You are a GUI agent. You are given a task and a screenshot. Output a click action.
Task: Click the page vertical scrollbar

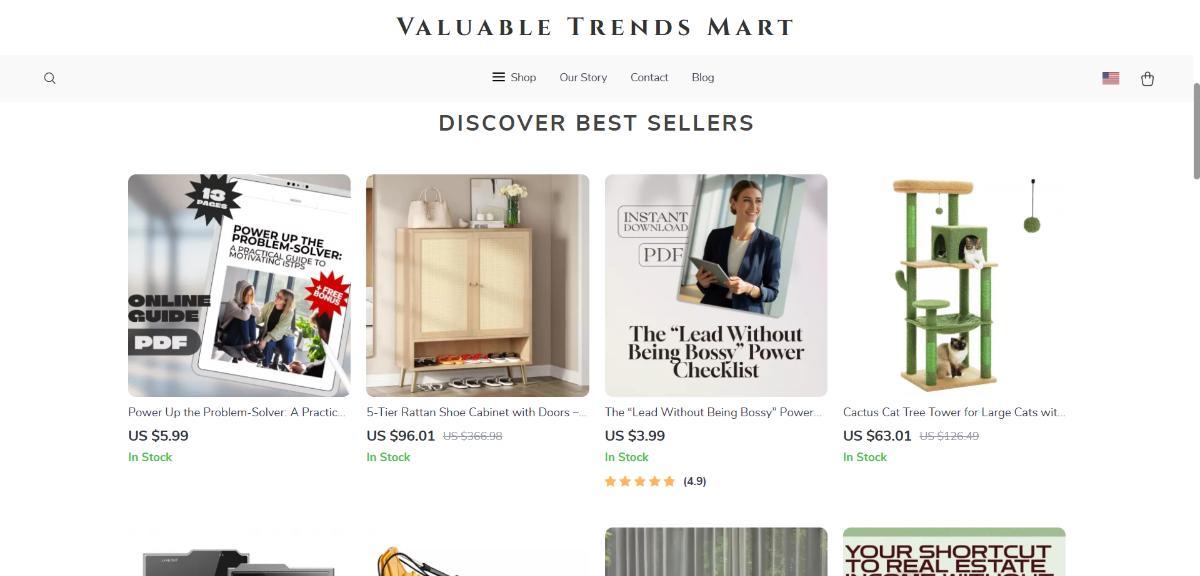(x=1195, y=130)
